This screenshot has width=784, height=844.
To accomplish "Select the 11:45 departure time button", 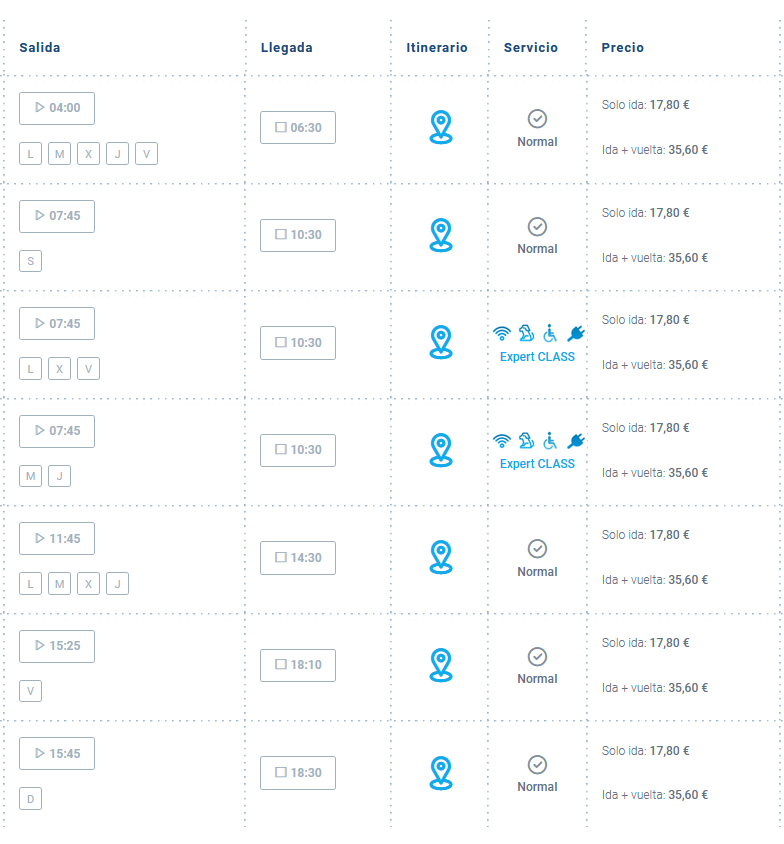I will (x=57, y=538).
